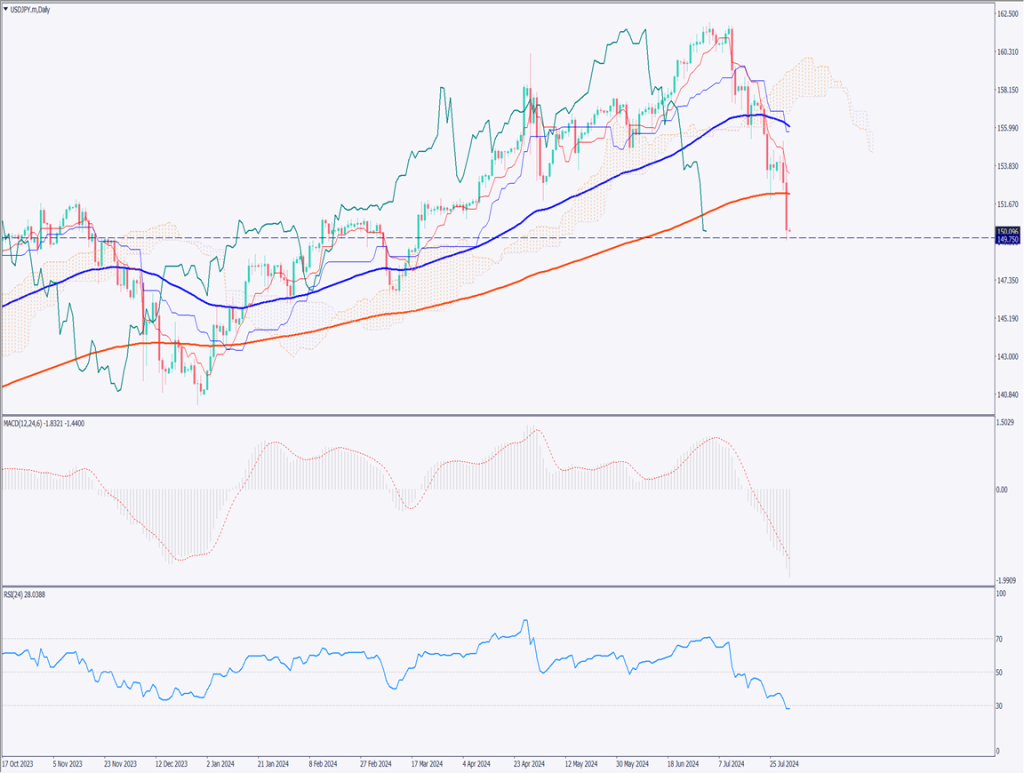
Task: Click the divider between MACD and RSI panes
Action: tap(500, 586)
